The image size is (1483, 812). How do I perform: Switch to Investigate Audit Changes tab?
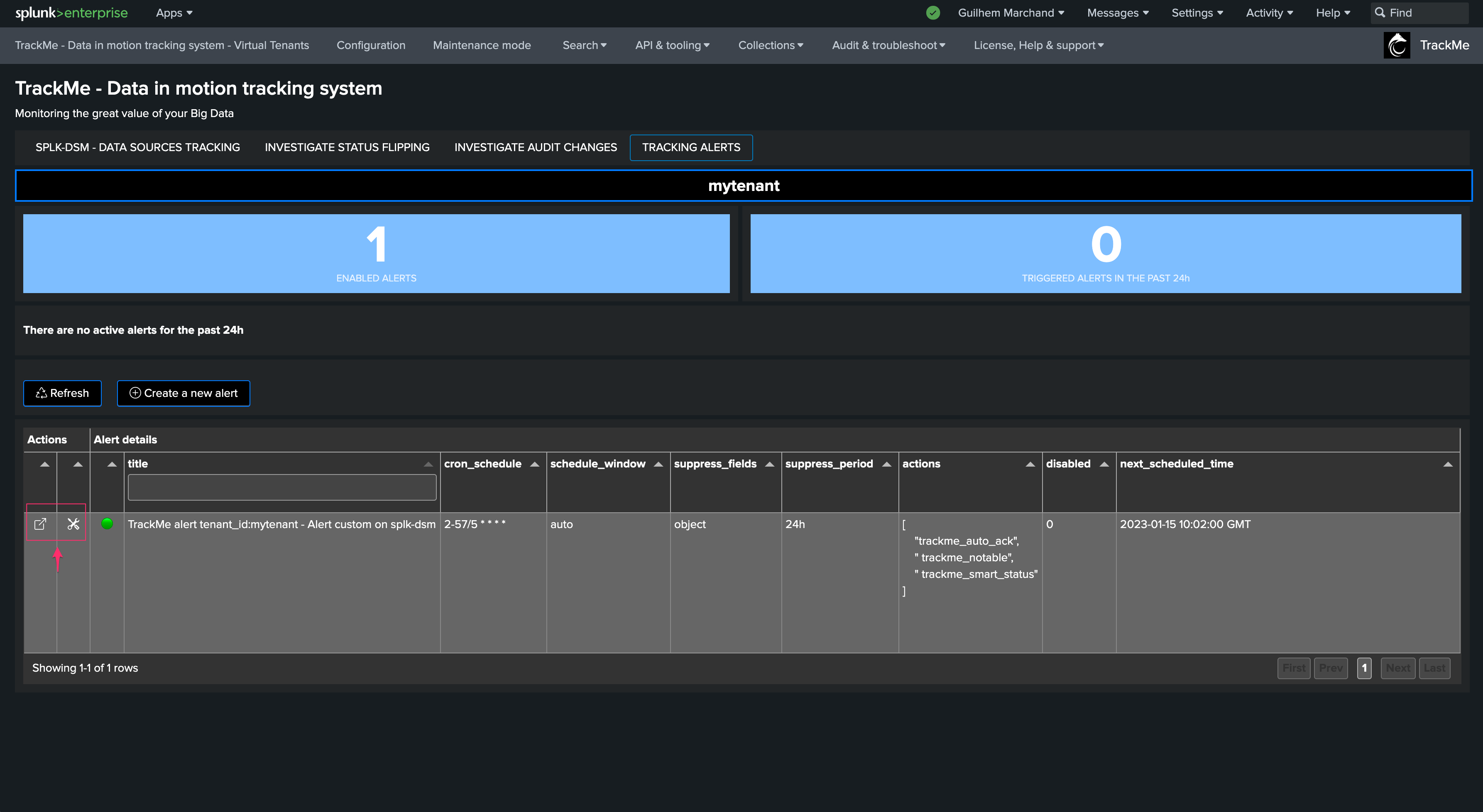(x=536, y=147)
